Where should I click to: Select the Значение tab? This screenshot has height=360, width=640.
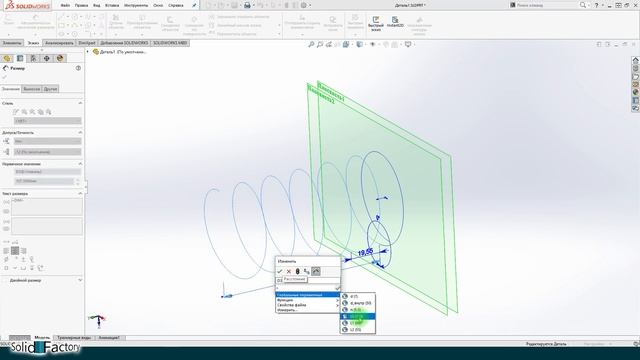point(11,89)
